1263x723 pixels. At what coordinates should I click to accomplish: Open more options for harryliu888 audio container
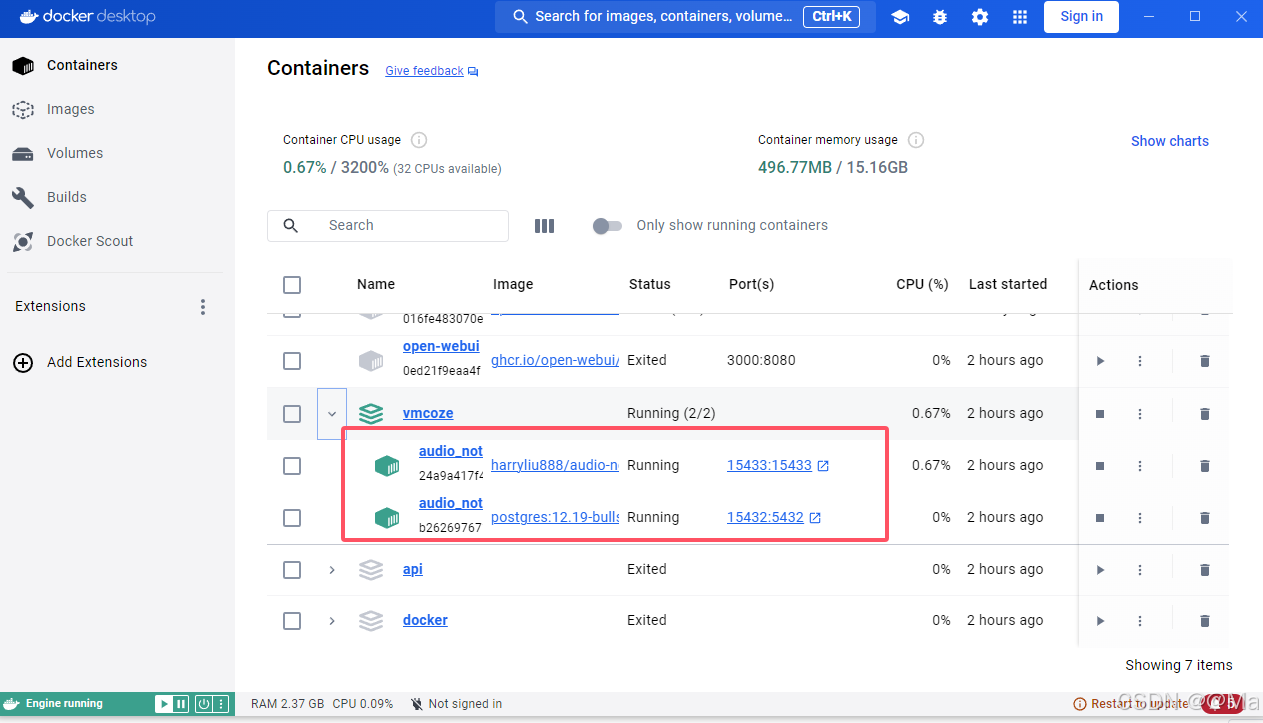[1140, 466]
